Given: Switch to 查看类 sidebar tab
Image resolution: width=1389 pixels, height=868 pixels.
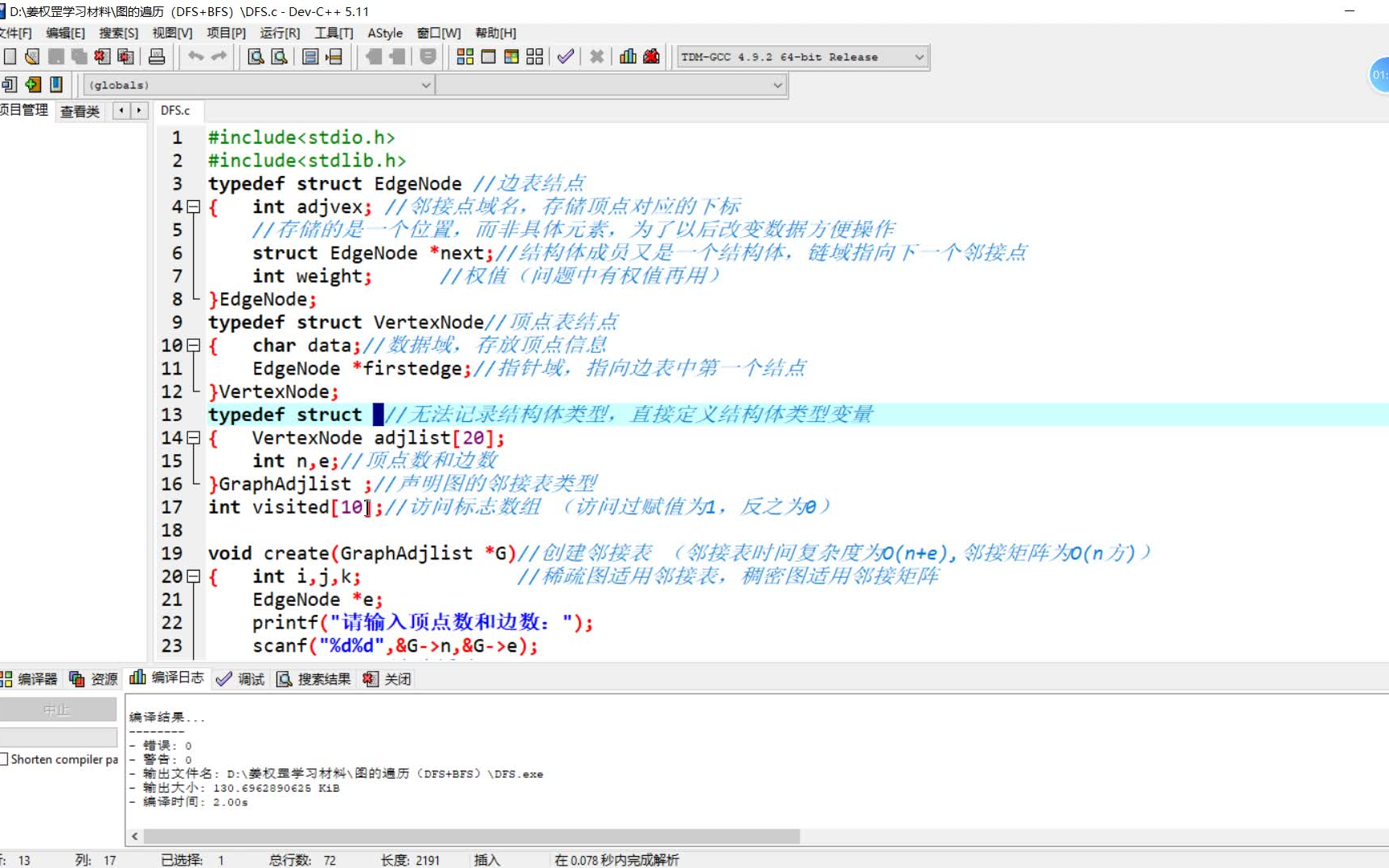Looking at the screenshot, I should click(x=80, y=111).
